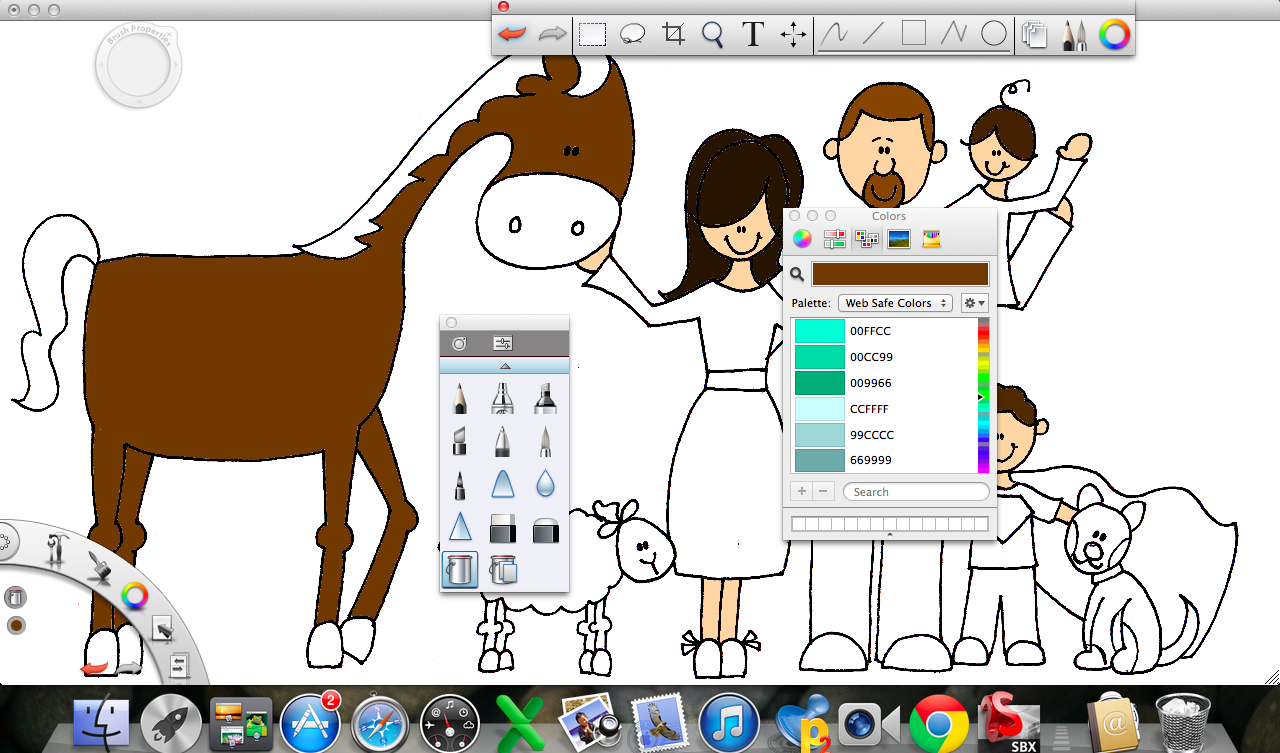Viewport: 1280px width, 753px height.
Task: Select the Airbrush tool
Action: click(x=502, y=398)
